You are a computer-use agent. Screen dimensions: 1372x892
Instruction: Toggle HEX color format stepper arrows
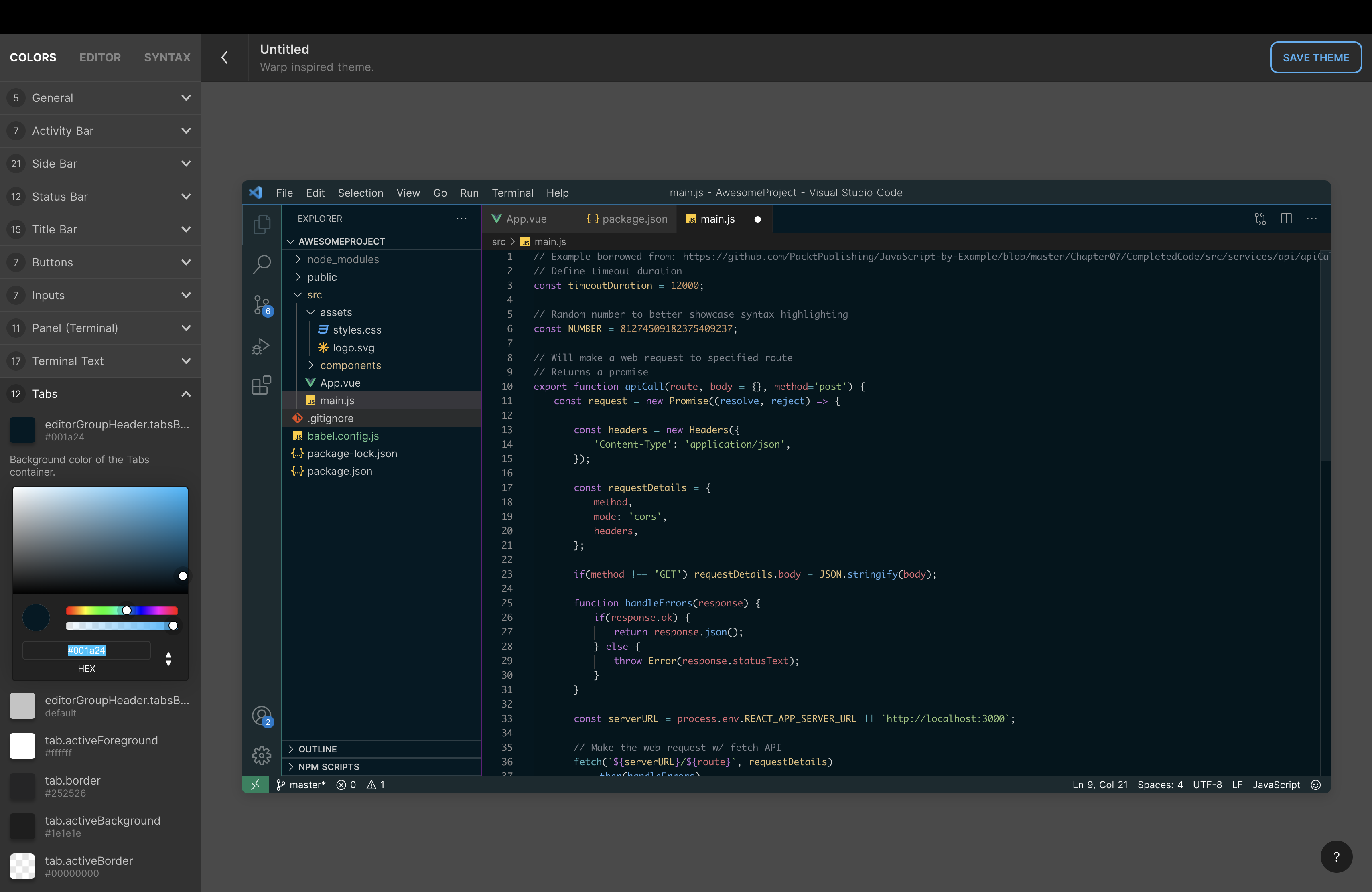pos(168,659)
